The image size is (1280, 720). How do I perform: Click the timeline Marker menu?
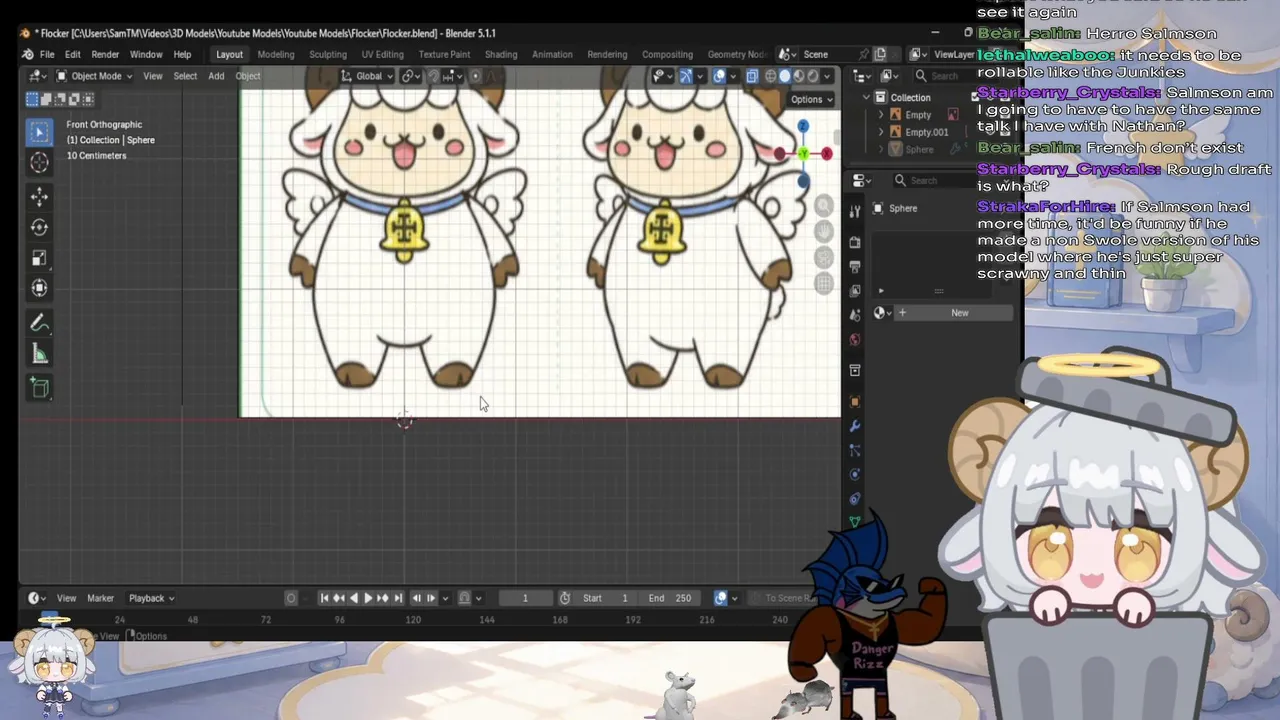(x=100, y=598)
